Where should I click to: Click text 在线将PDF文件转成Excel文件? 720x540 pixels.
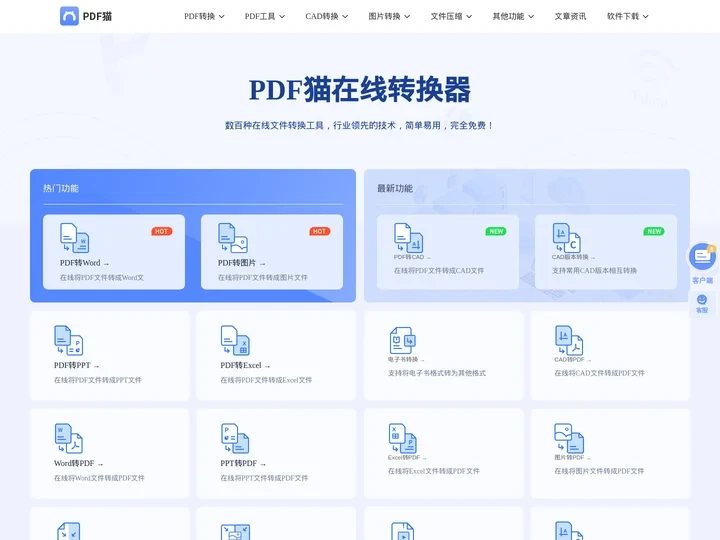(266, 380)
